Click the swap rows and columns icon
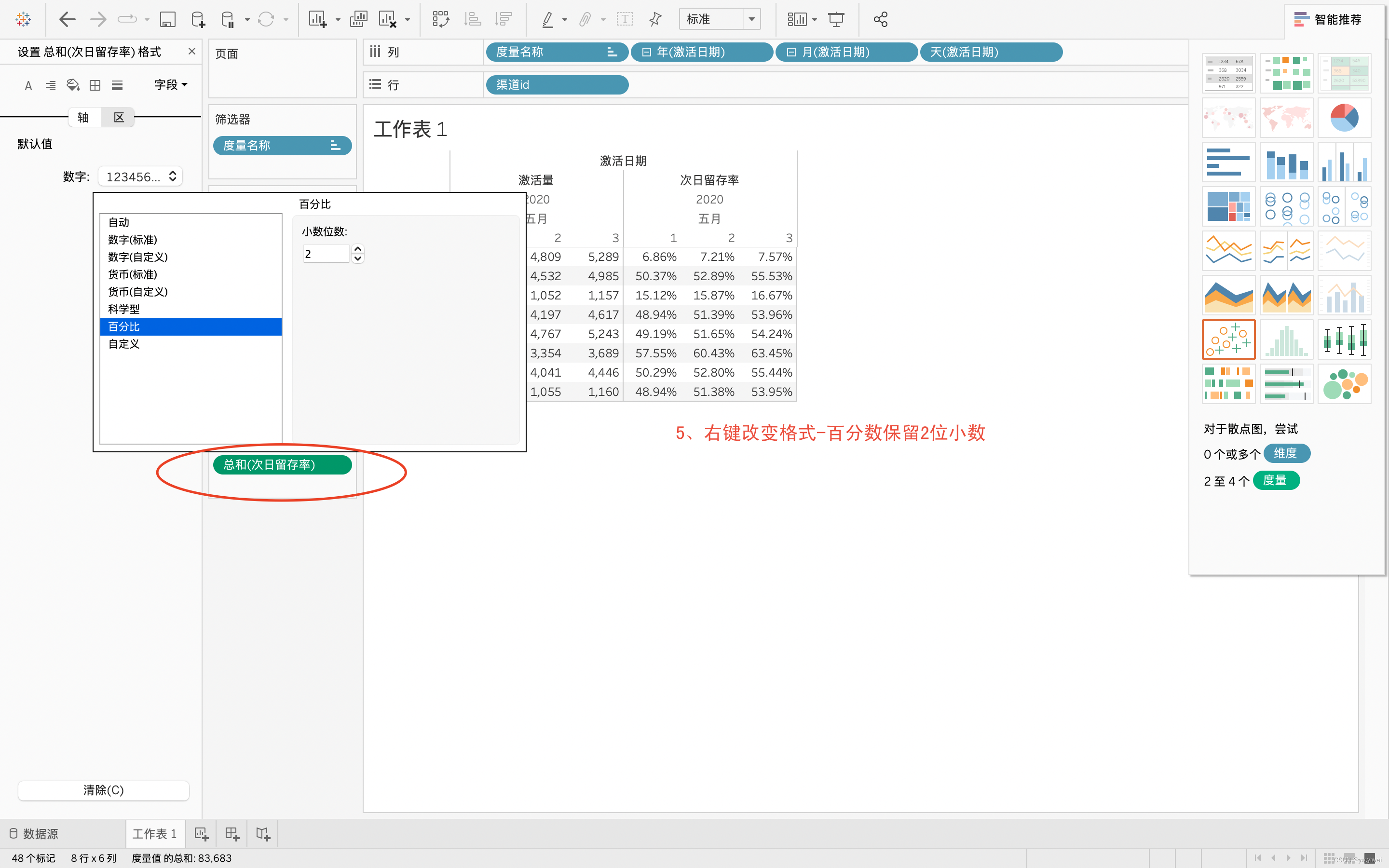 pyautogui.click(x=440, y=19)
